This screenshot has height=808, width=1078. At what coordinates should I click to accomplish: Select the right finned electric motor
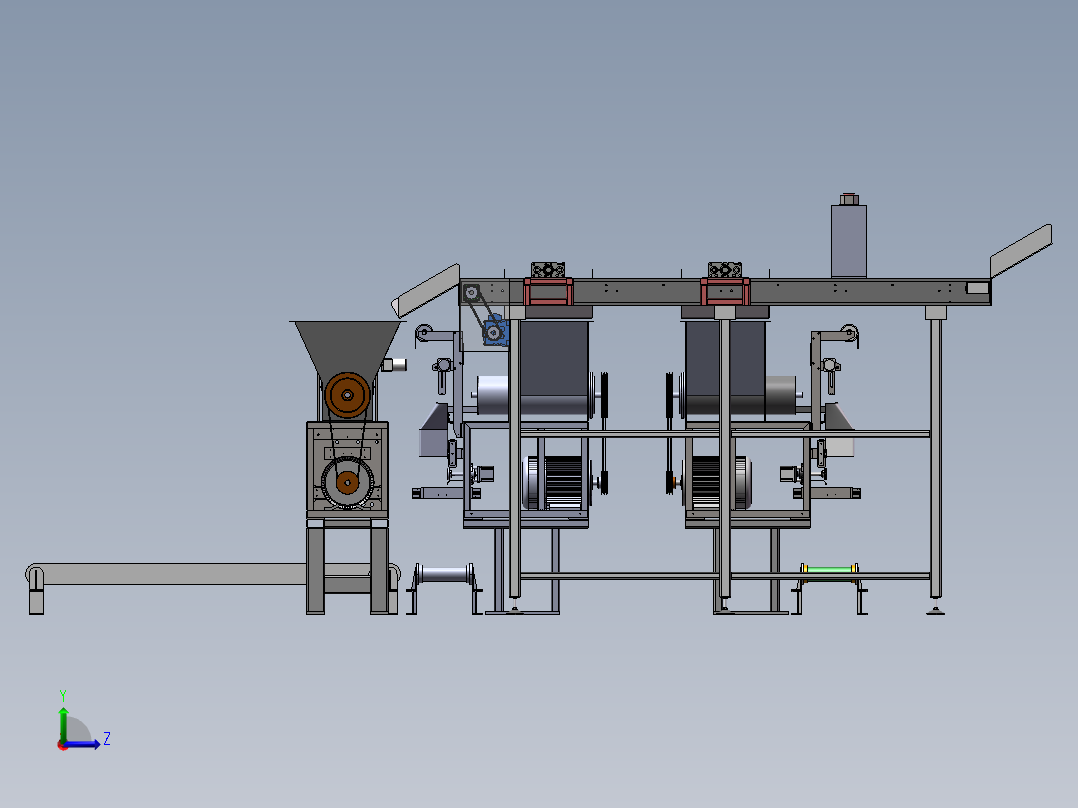[x=718, y=482]
